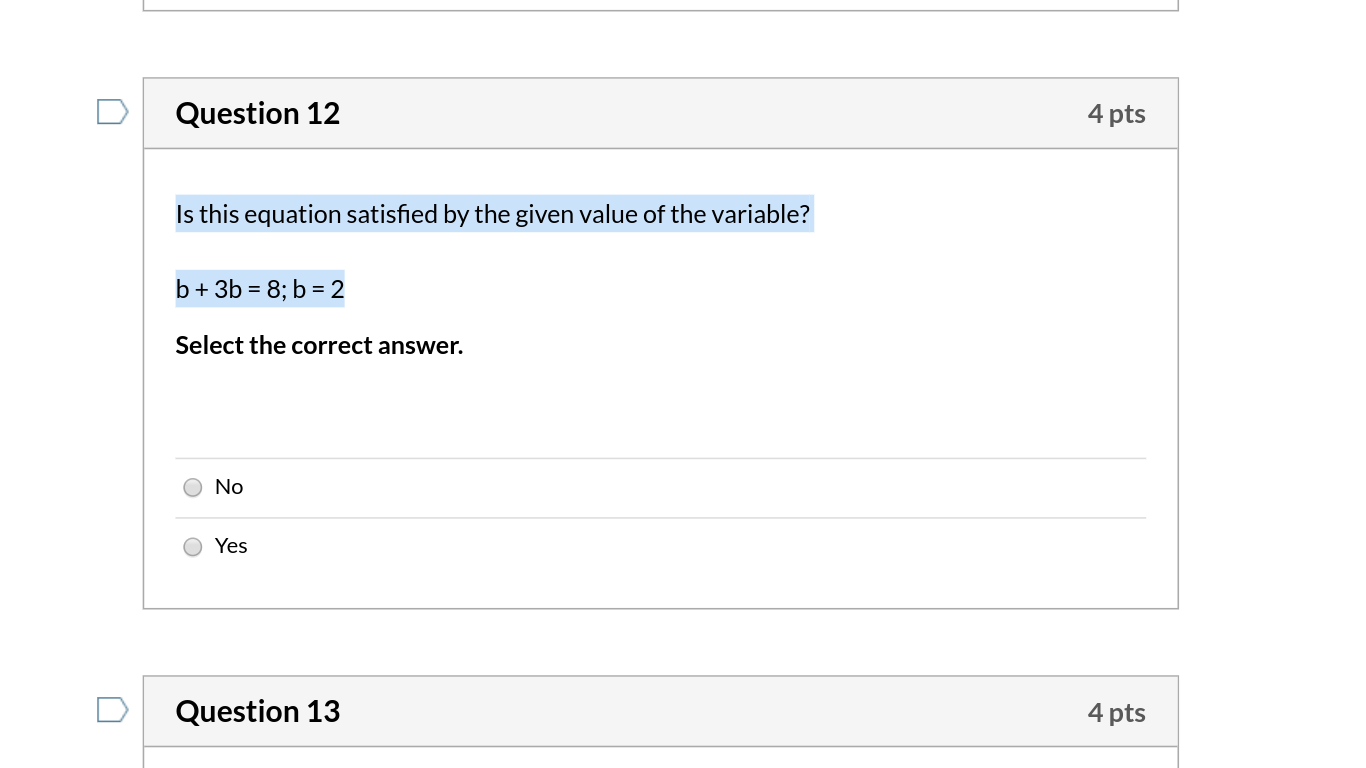Click the word "equation" in the prompt
This screenshot has height=768, width=1366.
(293, 215)
